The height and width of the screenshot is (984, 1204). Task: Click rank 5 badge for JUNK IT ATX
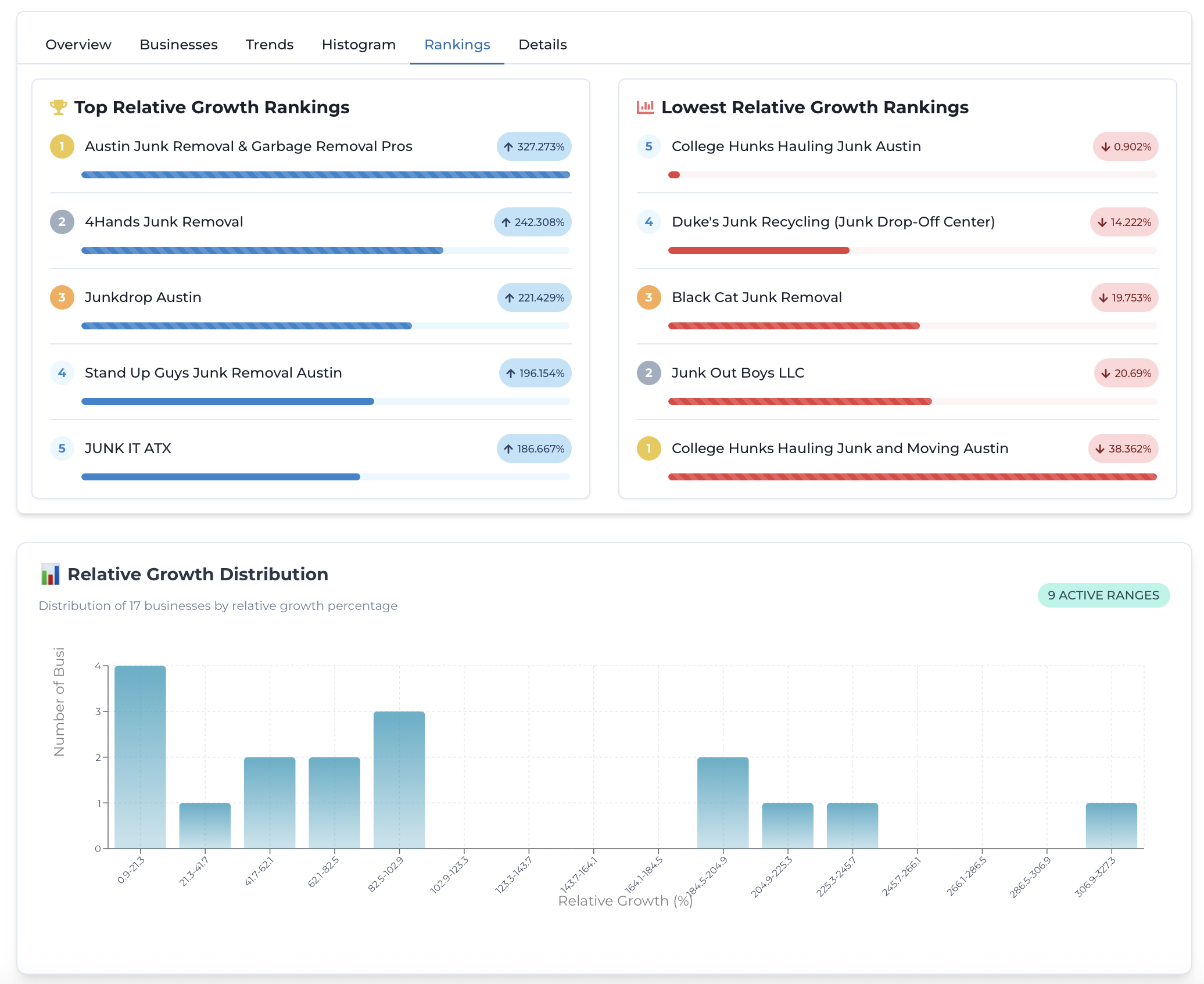[62, 448]
